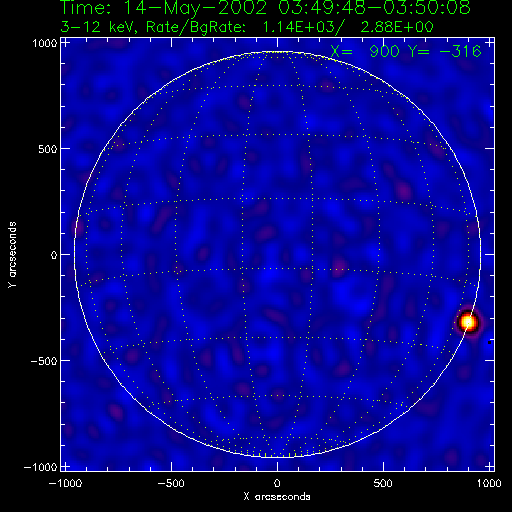
Task: Click the 1000 tick label on the X axis
Action: (489, 483)
